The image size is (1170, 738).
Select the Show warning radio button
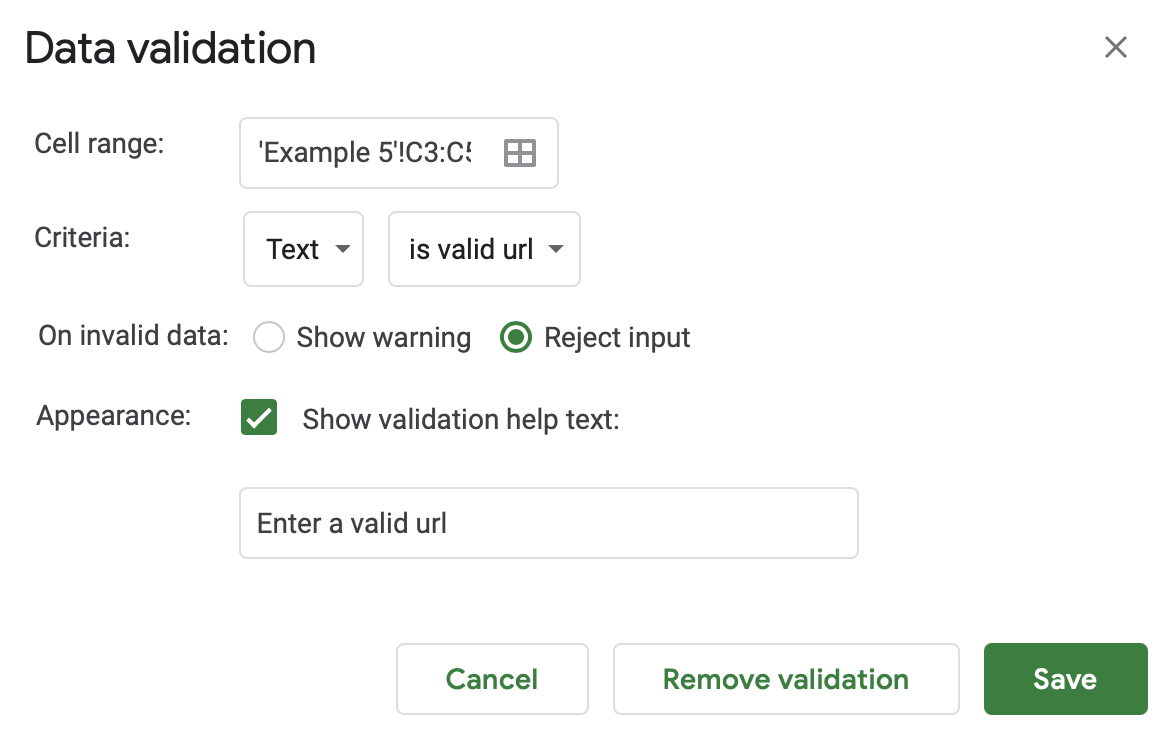click(x=269, y=338)
